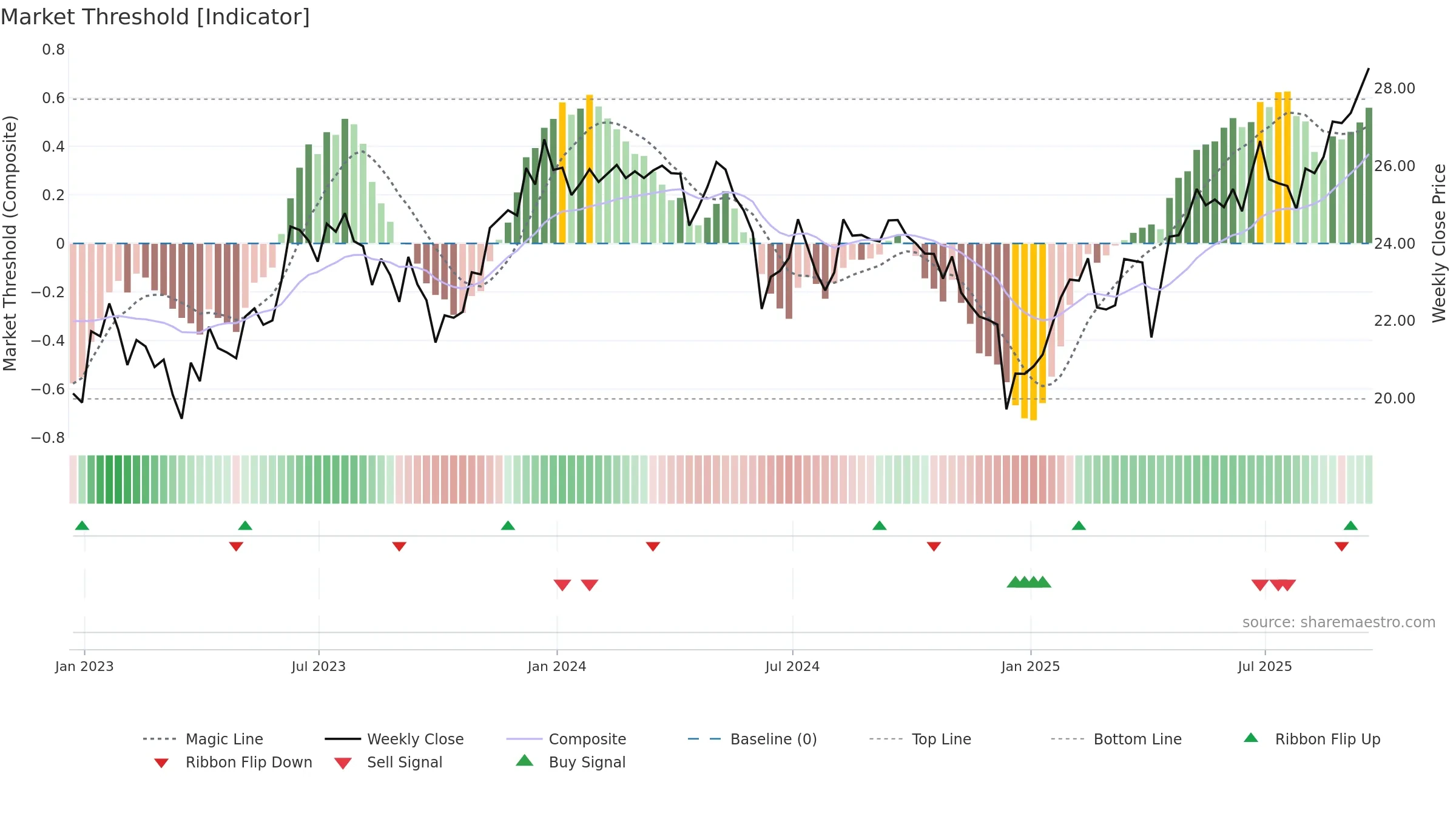Click the Market Threshold (Composite) axis title
The height and width of the screenshot is (819, 1456).
[x=10, y=243]
